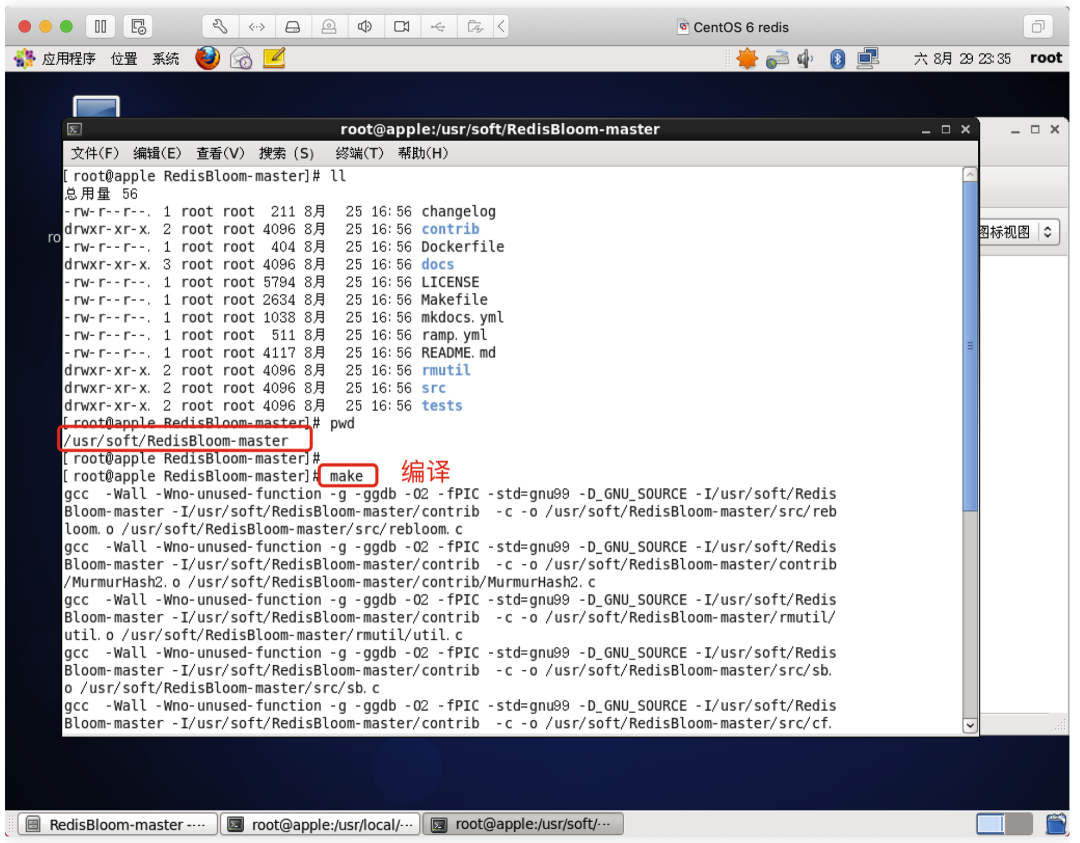
Task: Open terminal 终端(T) menu
Action: point(360,153)
